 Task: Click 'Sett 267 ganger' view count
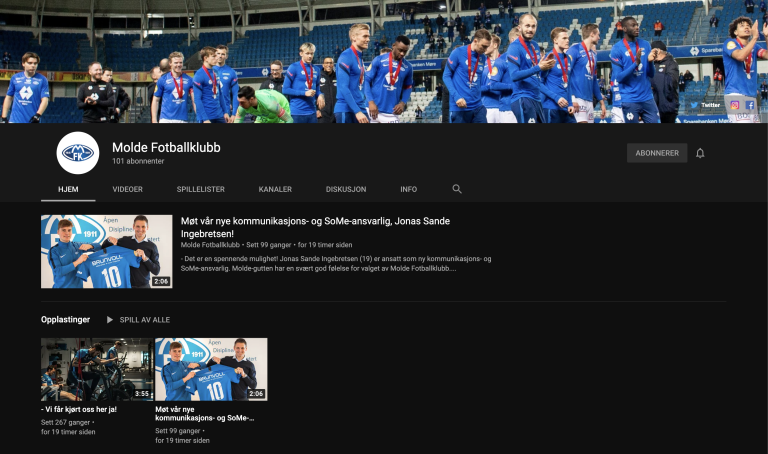pyautogui.click(x=66, y=422)
